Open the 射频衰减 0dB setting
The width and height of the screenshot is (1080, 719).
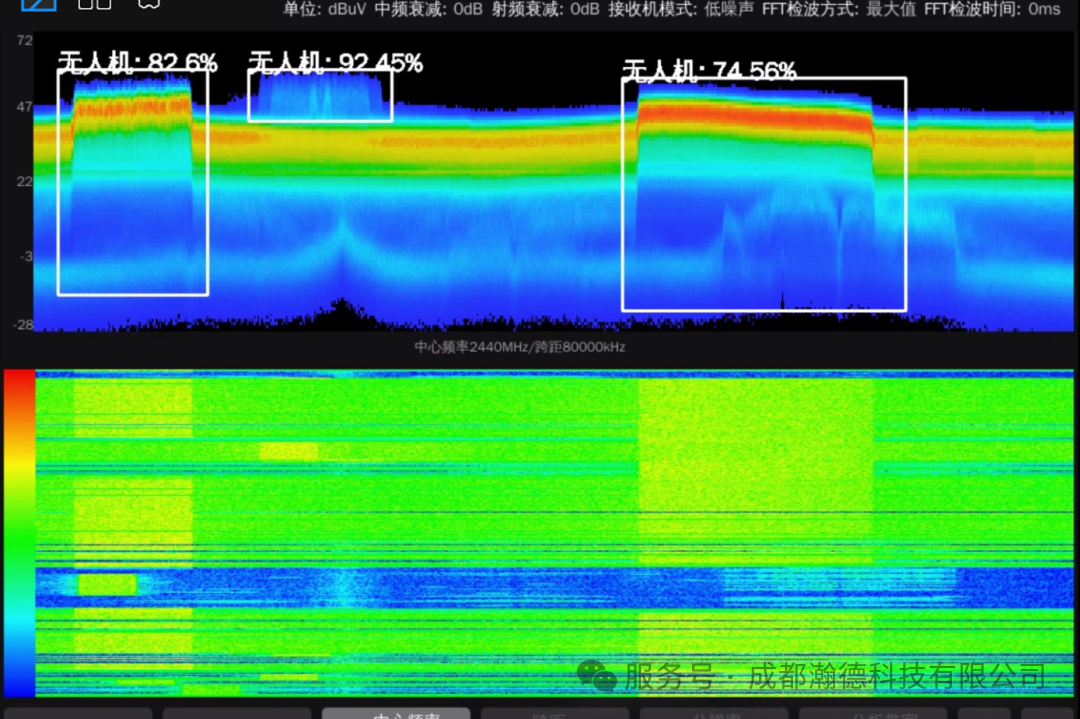[546, 10]
